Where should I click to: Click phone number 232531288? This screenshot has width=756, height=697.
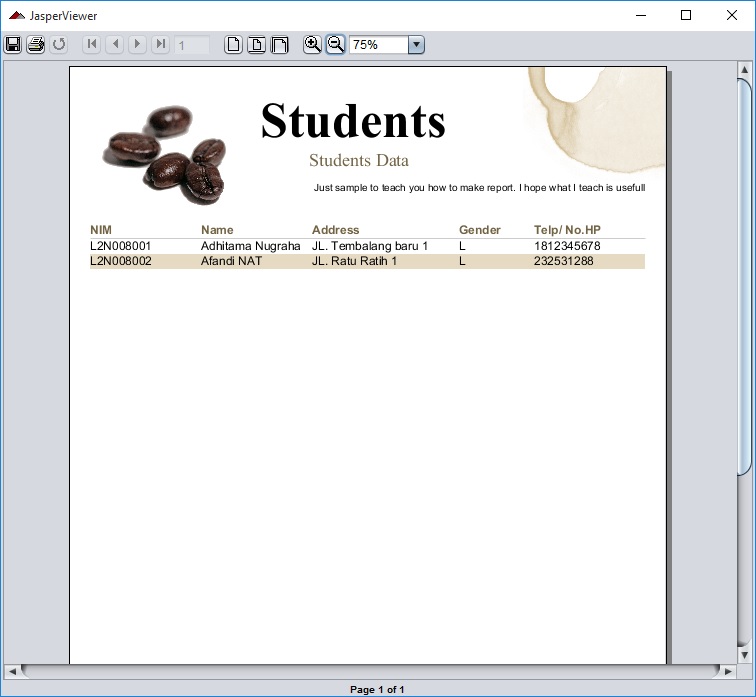[564, 261]
